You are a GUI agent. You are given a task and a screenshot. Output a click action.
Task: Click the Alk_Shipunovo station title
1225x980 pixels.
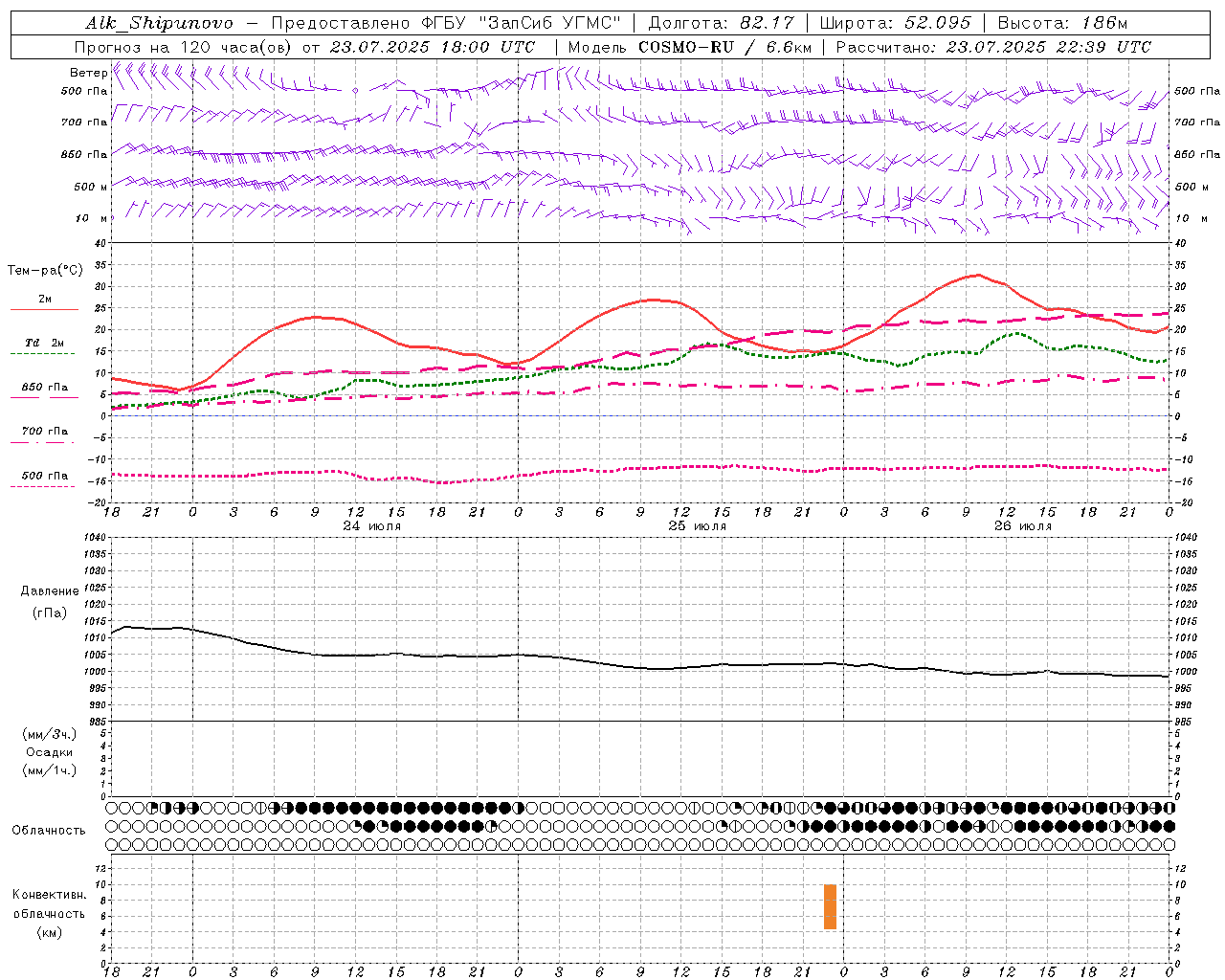point(159,23)
